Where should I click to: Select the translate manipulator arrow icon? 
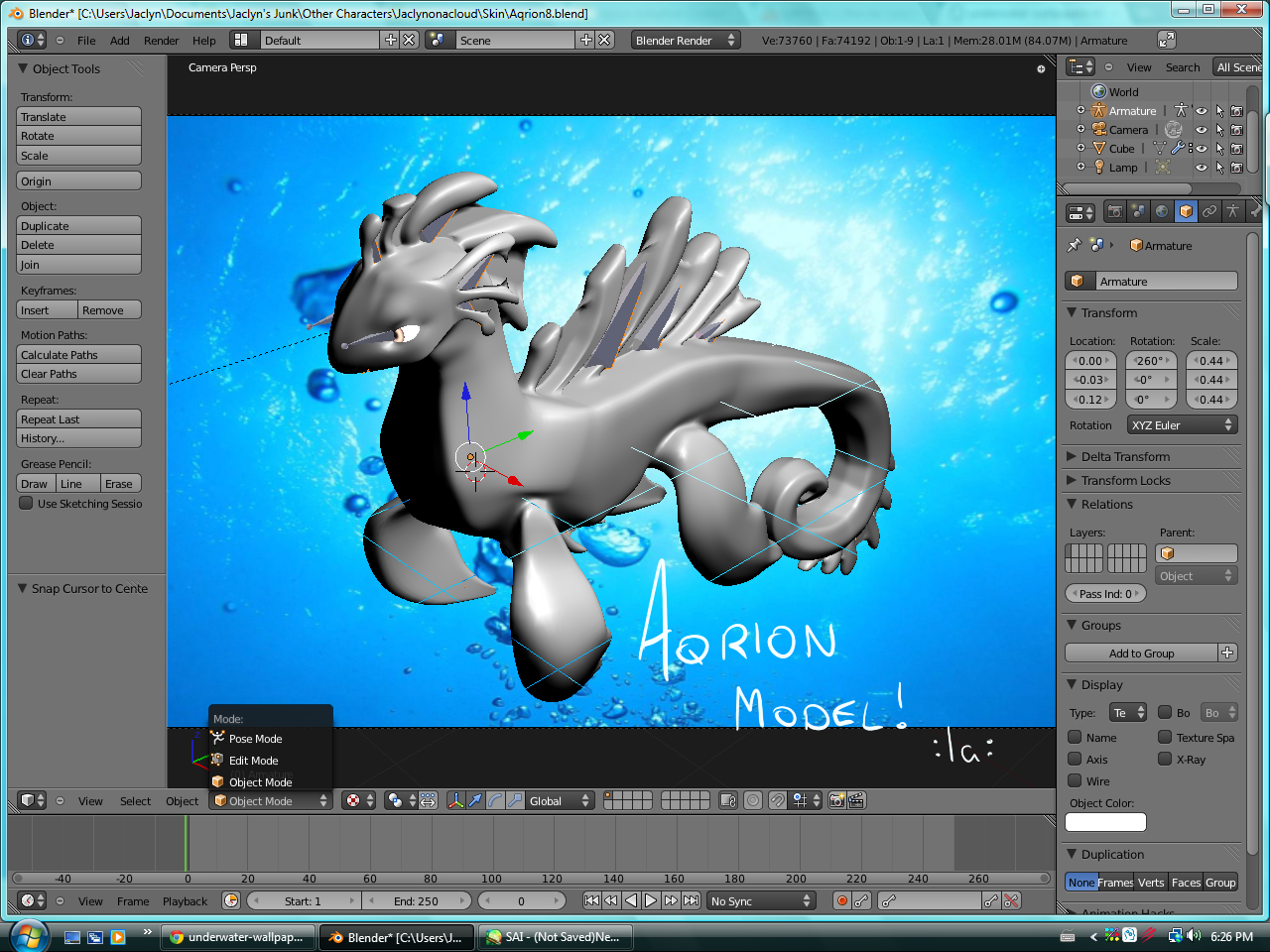point(475,800)
